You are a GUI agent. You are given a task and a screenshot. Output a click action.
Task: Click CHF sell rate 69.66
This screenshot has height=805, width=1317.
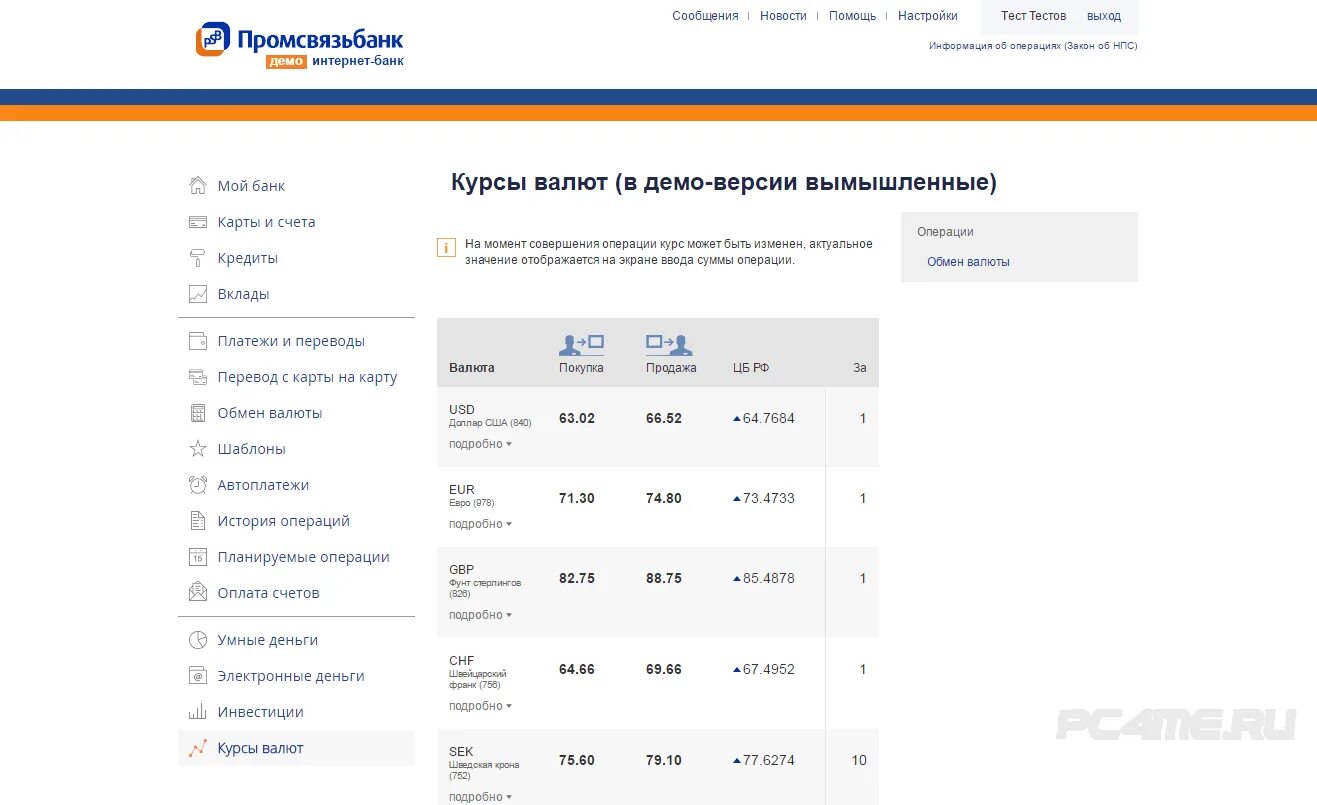pos(664,670)
